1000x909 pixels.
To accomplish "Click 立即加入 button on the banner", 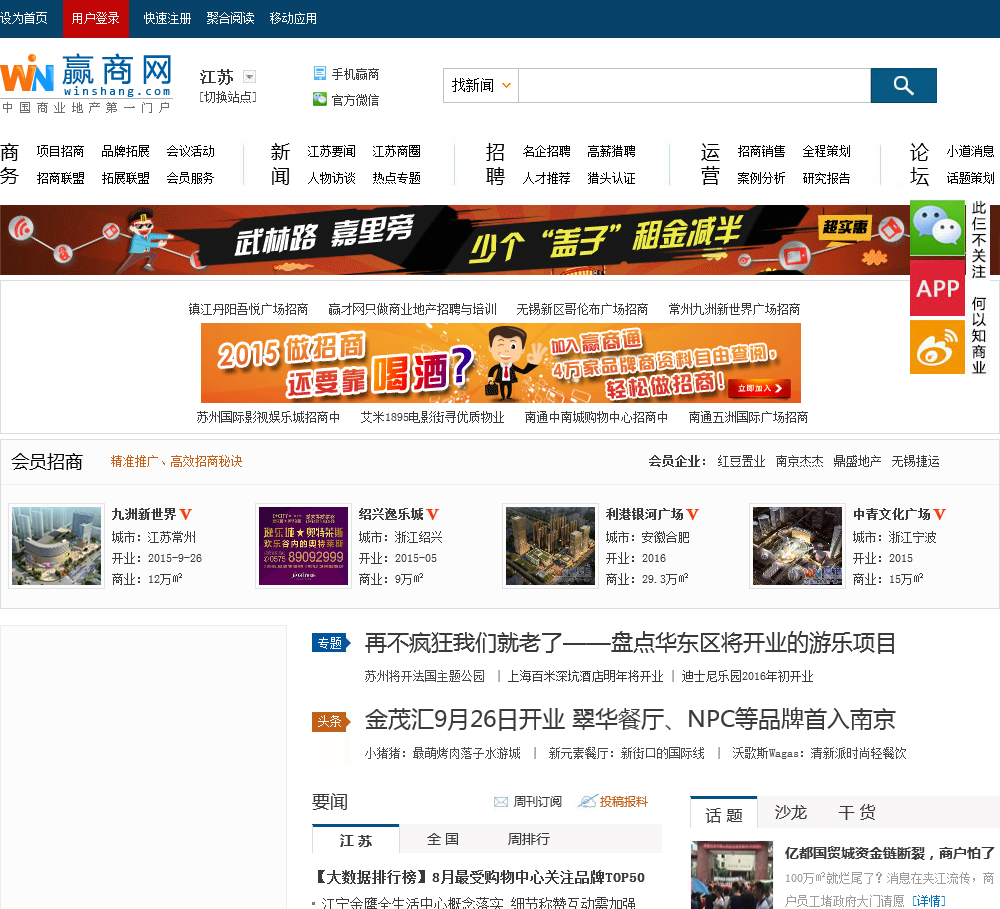I will pos(761,388).
